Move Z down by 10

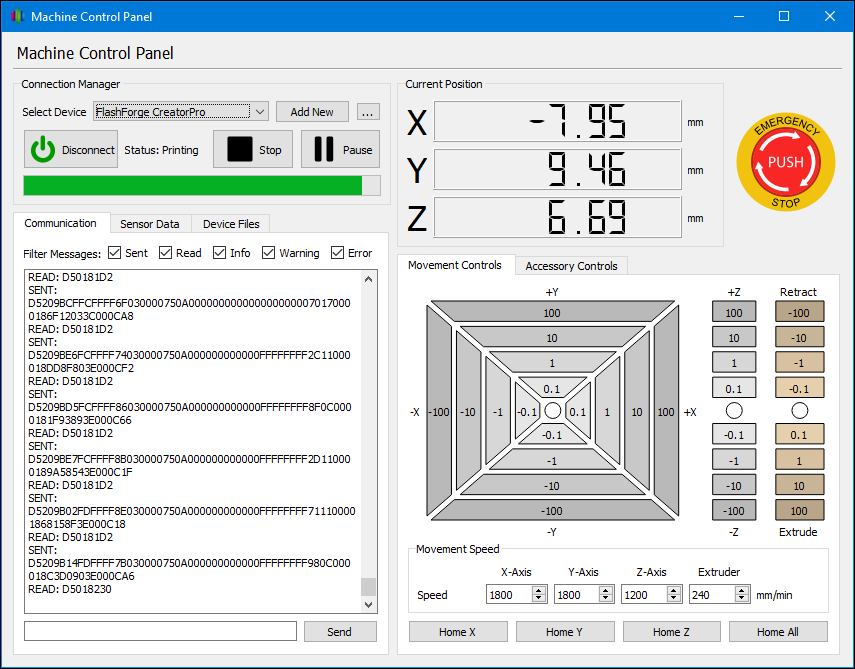point(734,485)
